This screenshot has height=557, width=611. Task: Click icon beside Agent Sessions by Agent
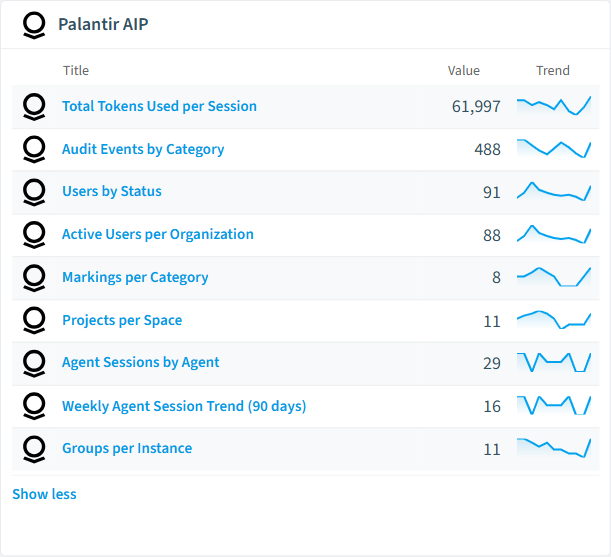pyautogui.click(x=34, y=363)
